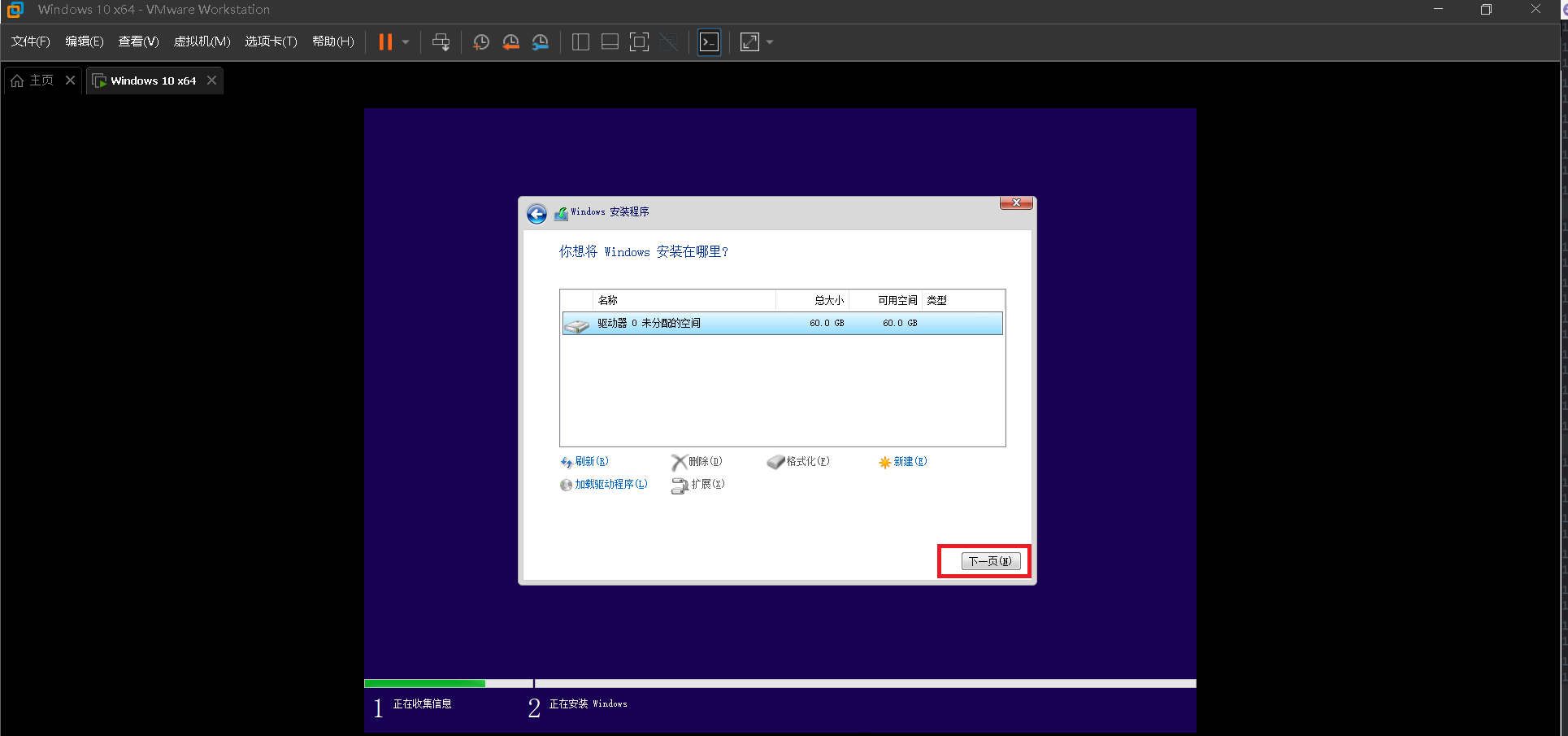Restore down the VMware Workstation window

click(x=1486, y=10)
